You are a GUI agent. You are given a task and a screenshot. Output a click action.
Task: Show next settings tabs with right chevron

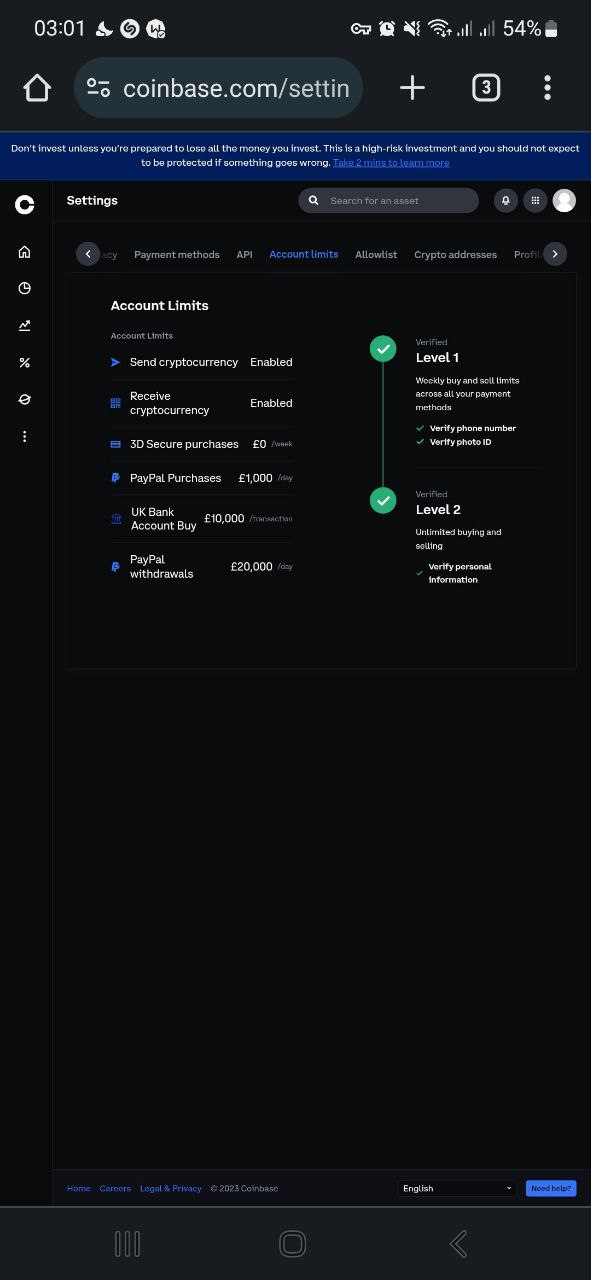click(x=555, y=254)
